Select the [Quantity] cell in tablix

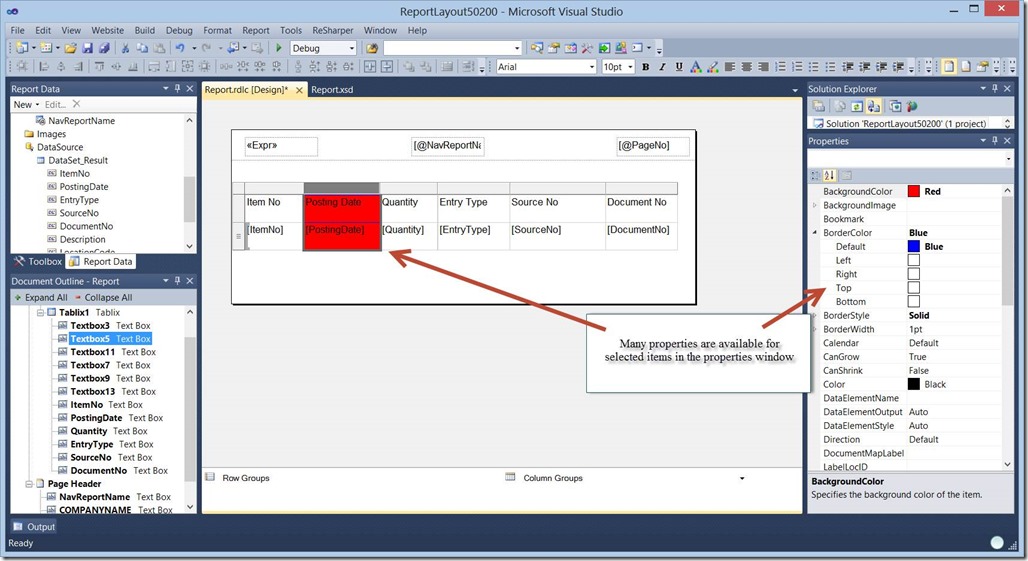pyautogui.click(x=408, y=236)
